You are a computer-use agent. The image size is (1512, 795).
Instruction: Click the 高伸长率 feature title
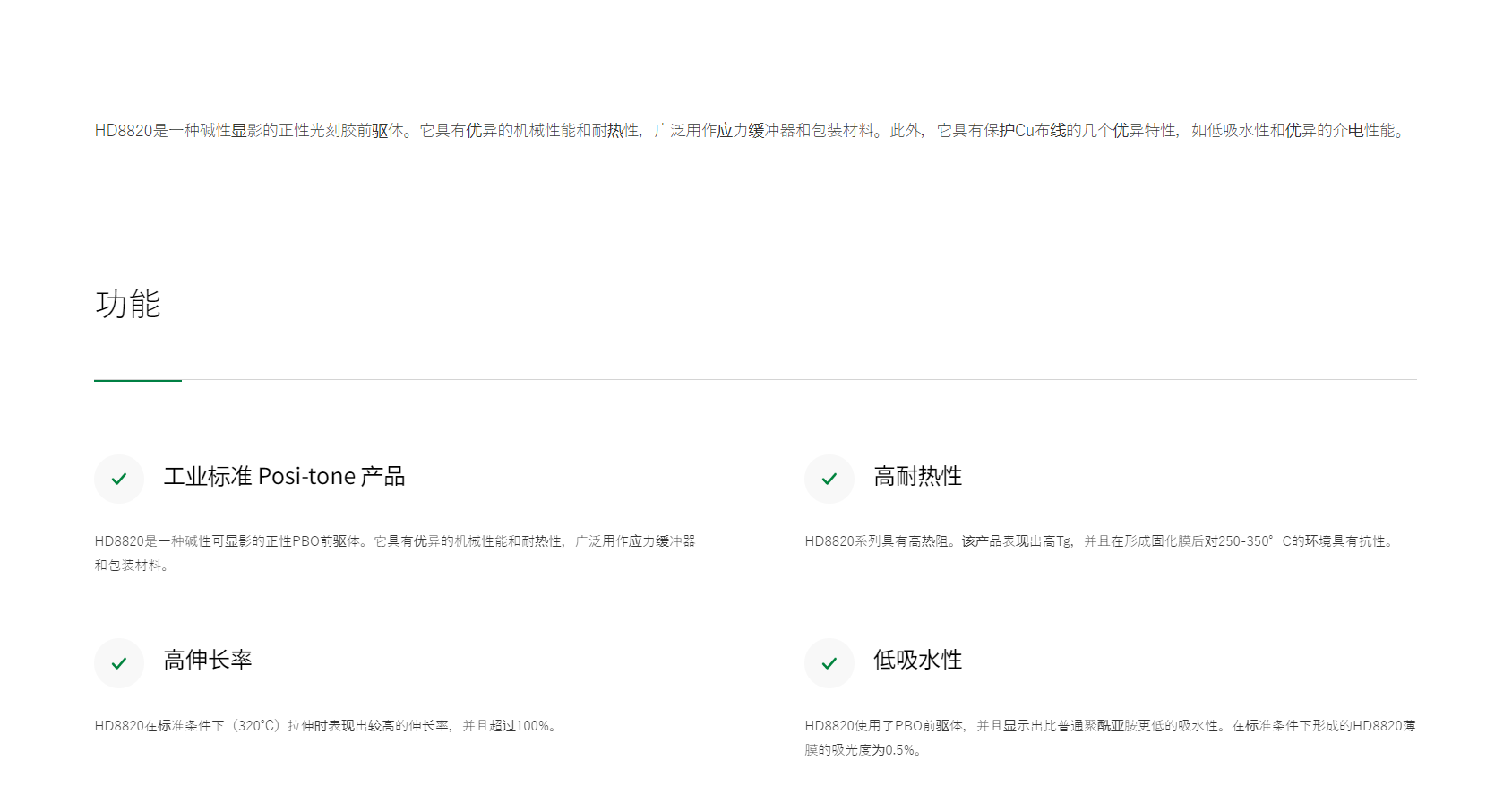(x=208, y=661)
